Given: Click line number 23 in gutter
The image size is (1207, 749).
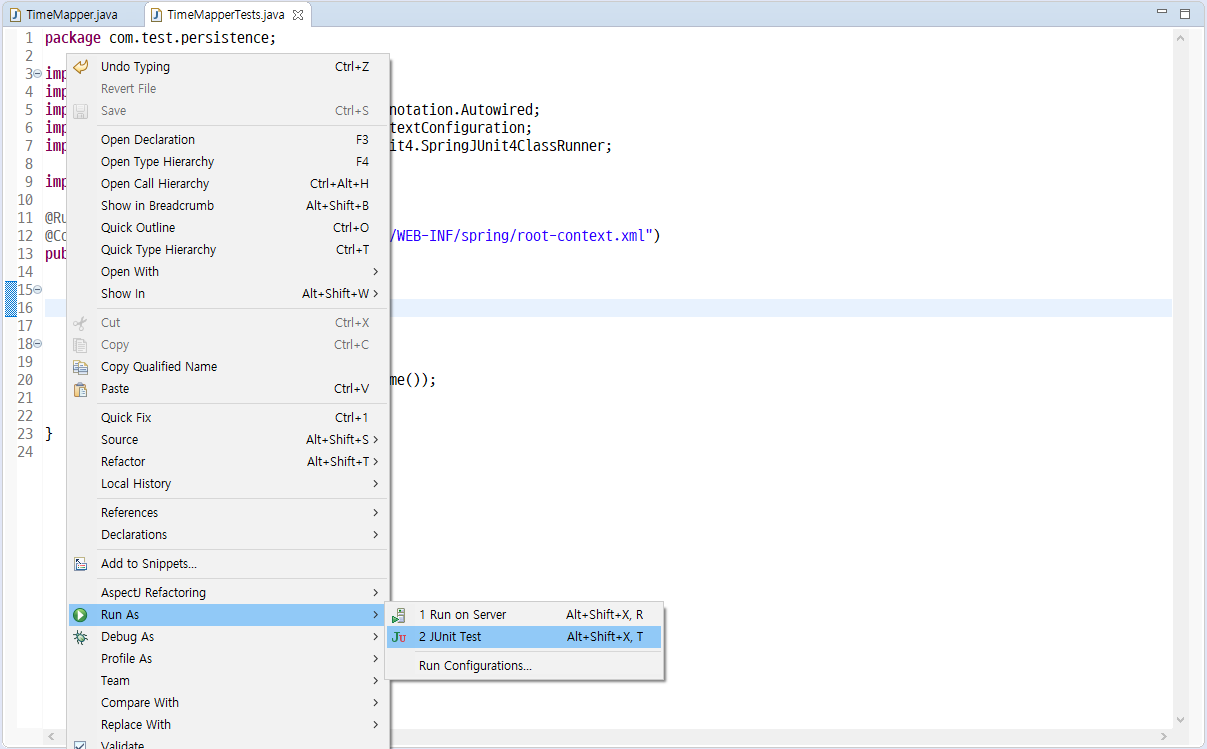Looking at the screenshot, I should 25,434.
